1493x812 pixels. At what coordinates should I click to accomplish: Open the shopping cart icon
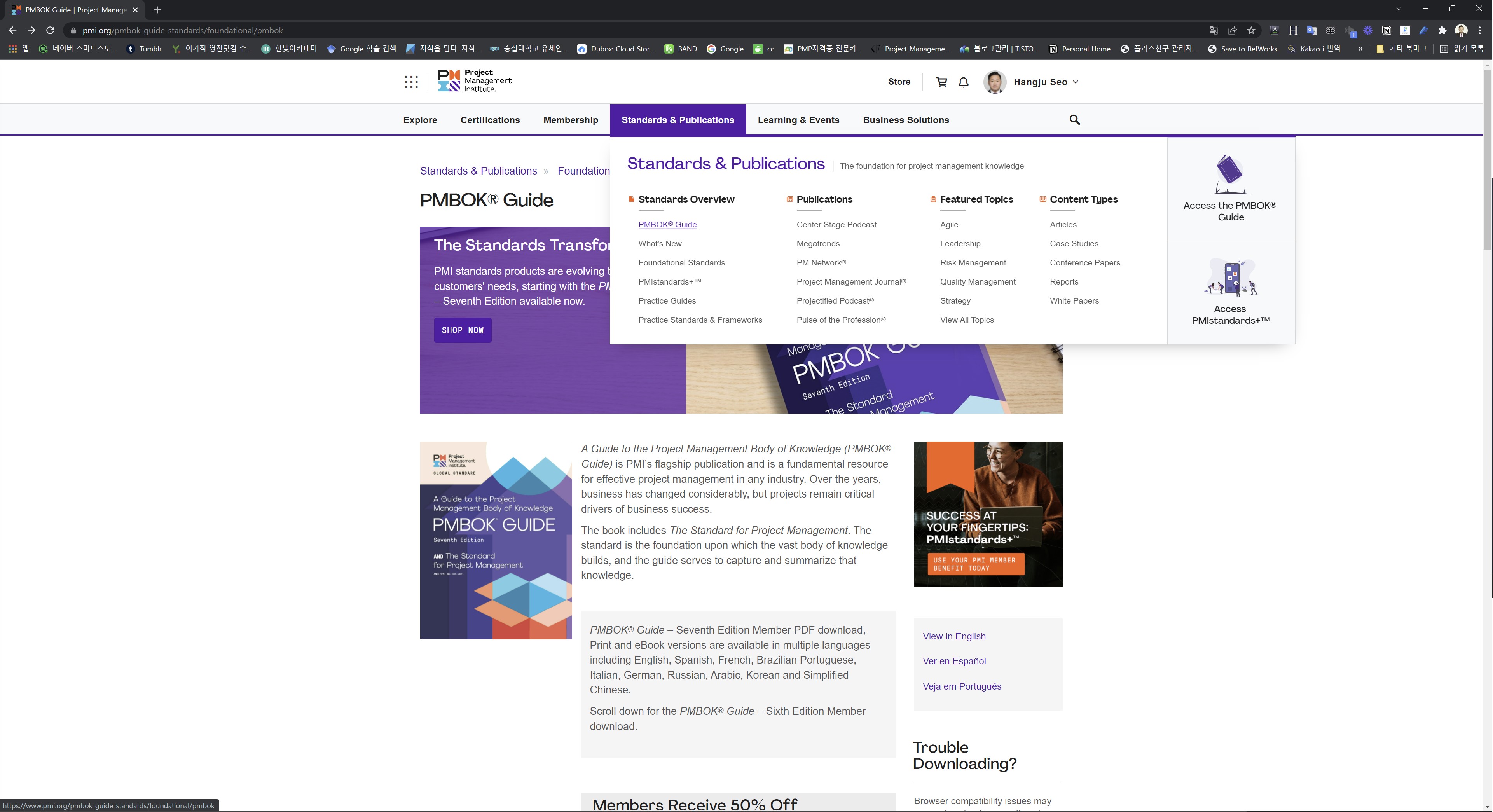pyautogui.click(x=941, y=82)
